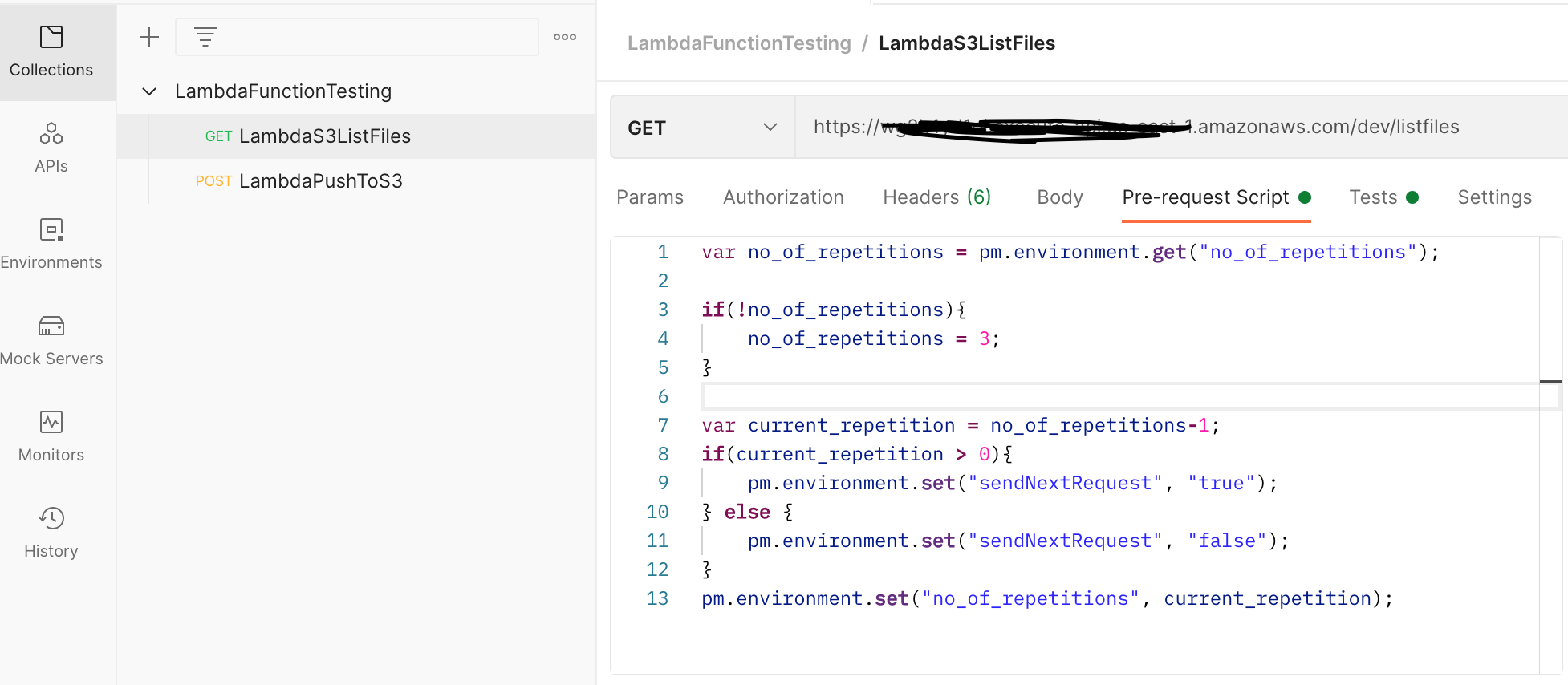1568x685 pixels.
Task: Go to the Environments section
Action: [x=51, y=244]
